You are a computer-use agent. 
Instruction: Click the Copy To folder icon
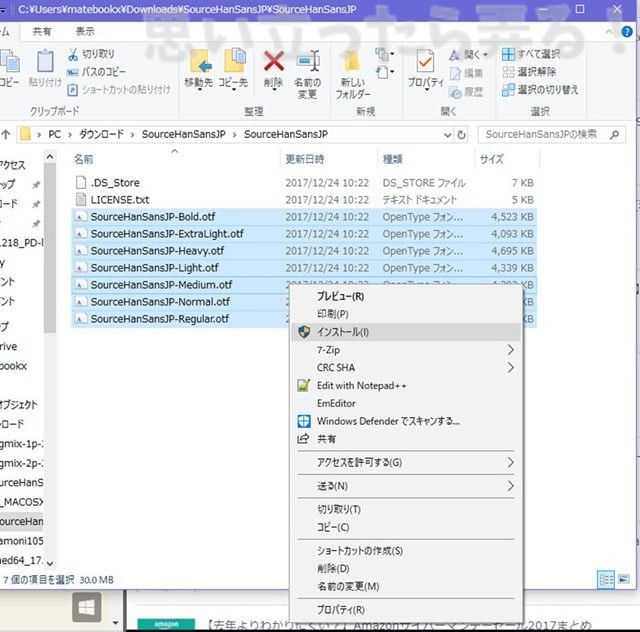[x=234, y=62]
